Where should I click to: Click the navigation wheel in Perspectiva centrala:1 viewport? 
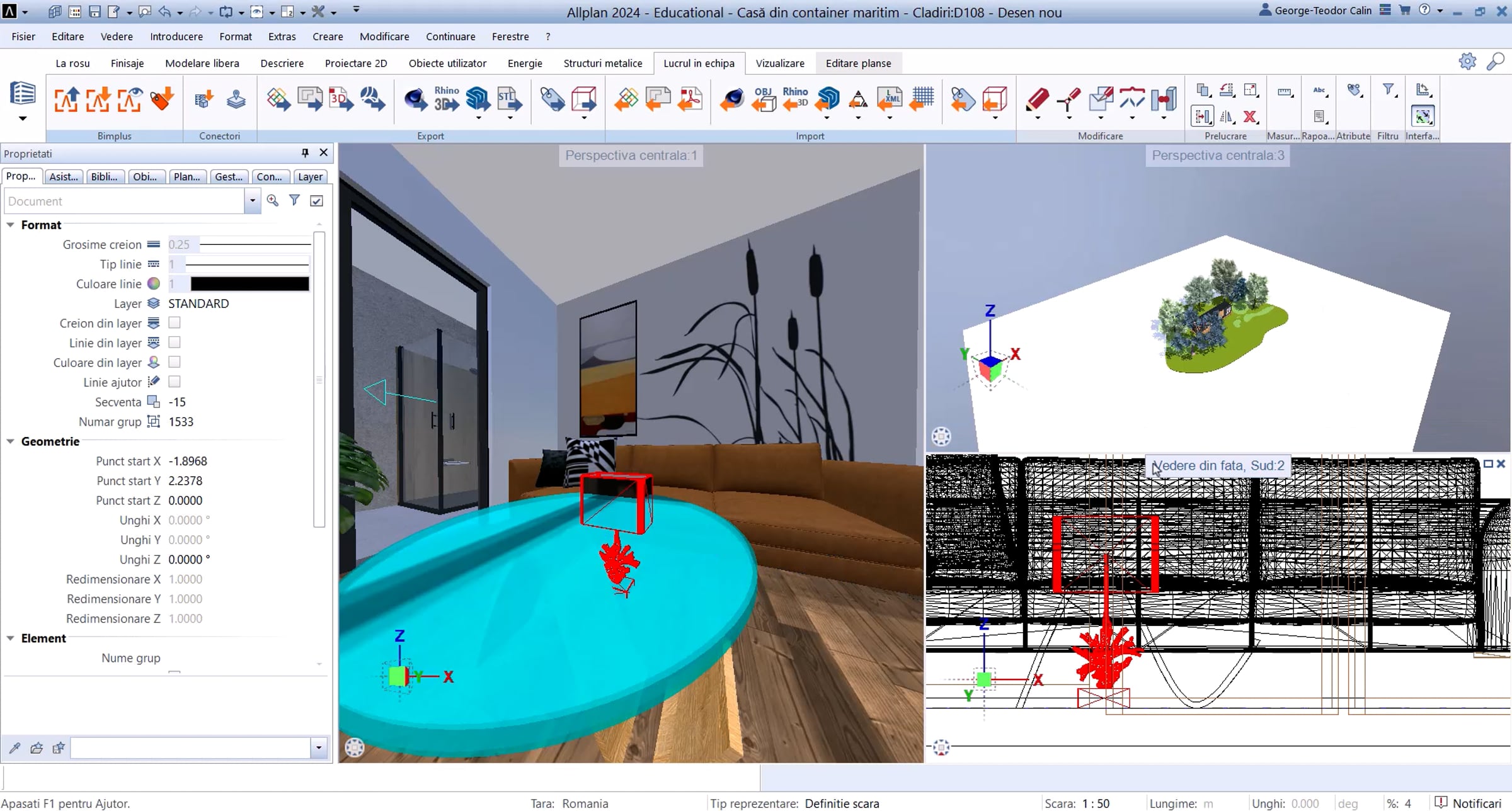[x=355, y=747]
